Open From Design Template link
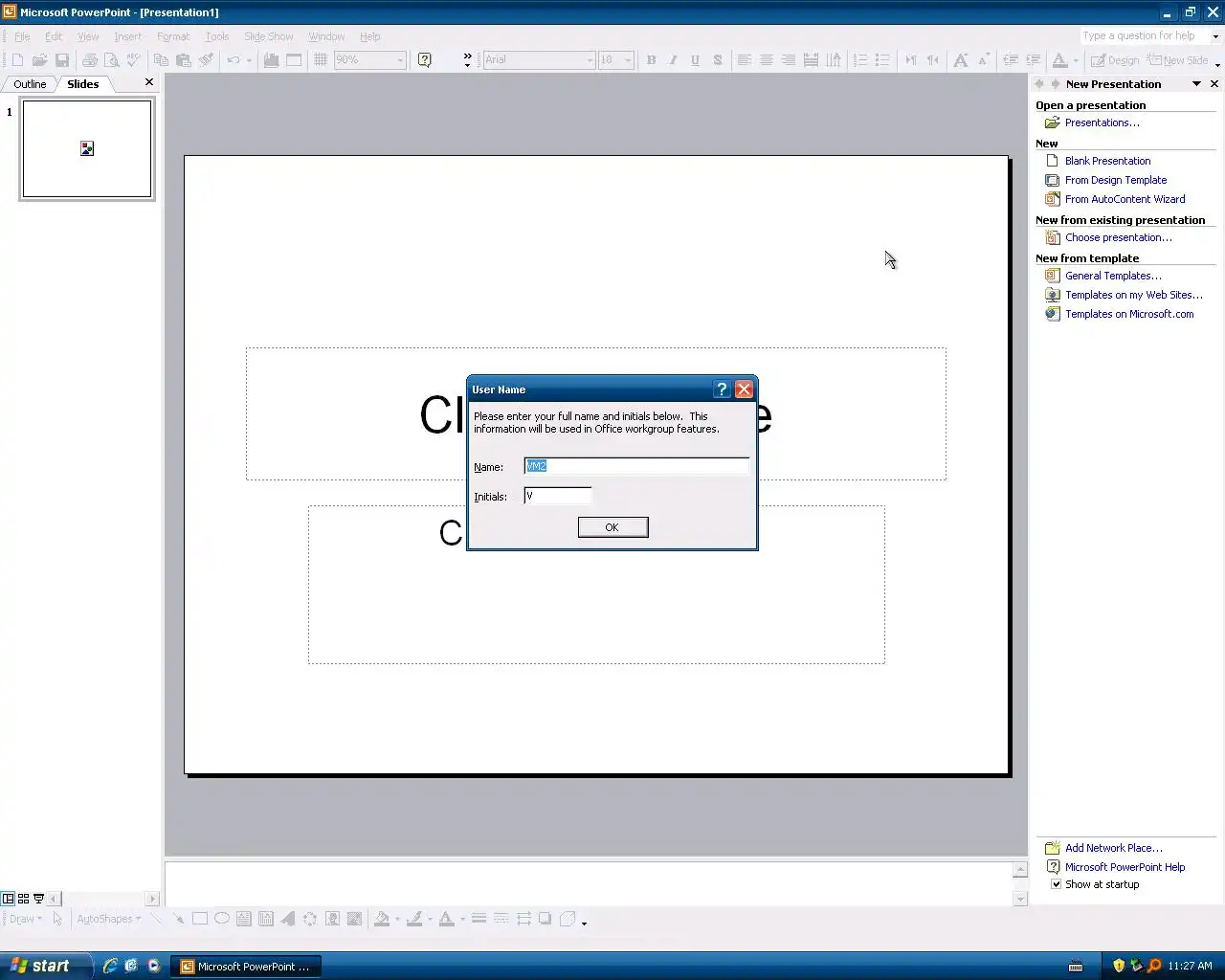 tap(1116, 180)
